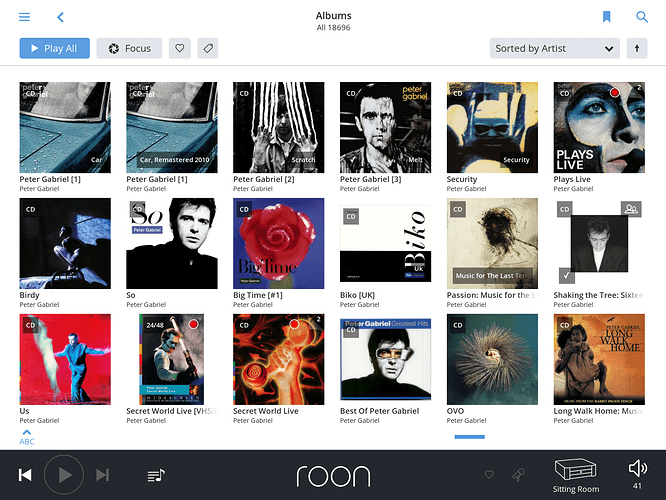The width and height of the screenshot is (666, 500).
Task: Go back with the left arrow
Action: pos(60,17)
